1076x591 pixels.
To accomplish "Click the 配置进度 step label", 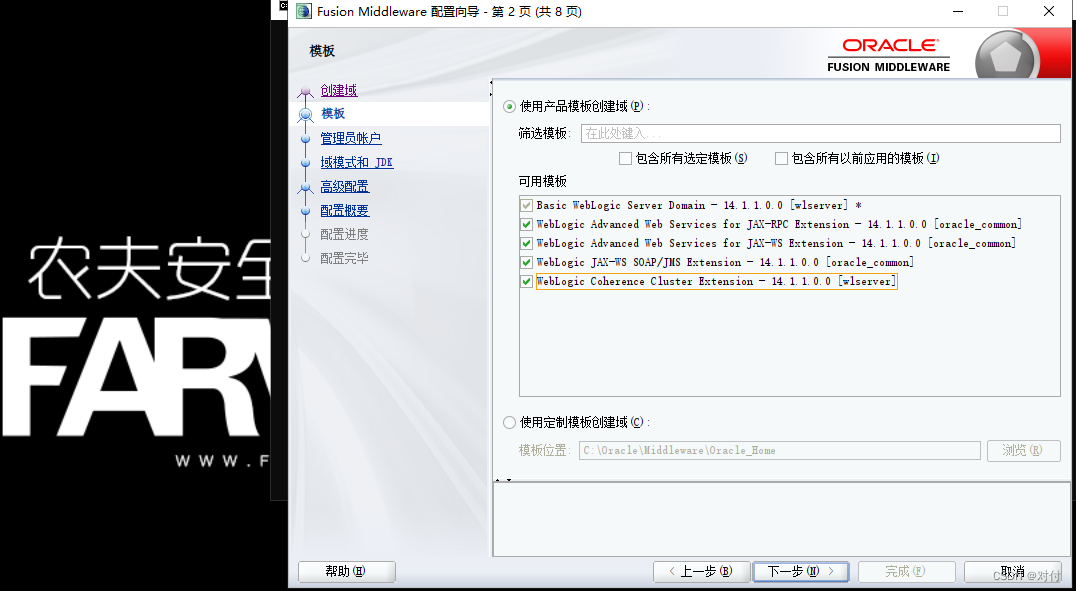I will pos(344,234).
